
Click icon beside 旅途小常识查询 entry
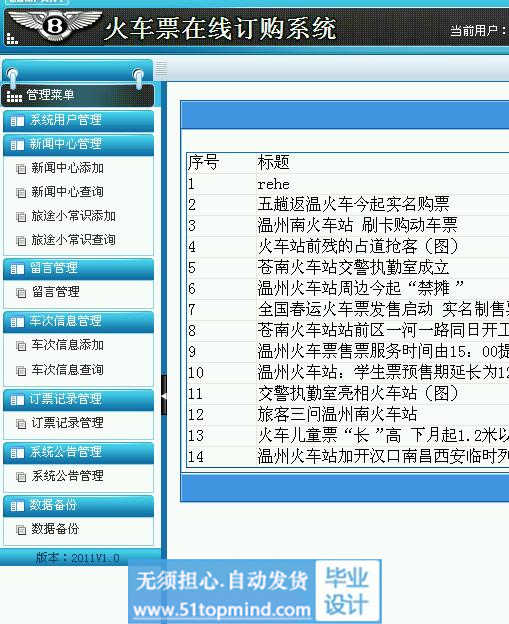21,240
